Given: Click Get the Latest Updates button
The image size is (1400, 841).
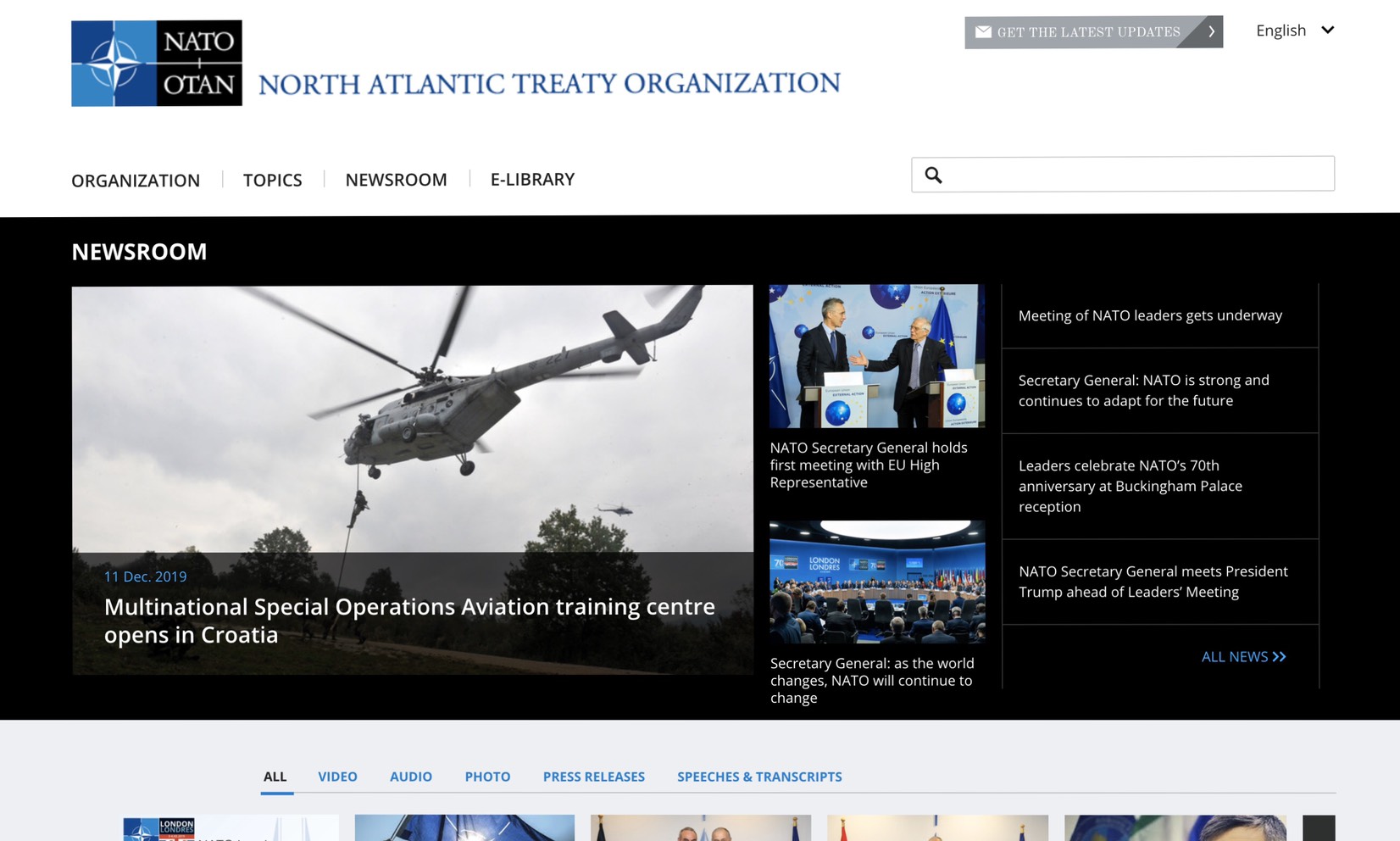Looking at the screenshot, I should click(1093, 31).
